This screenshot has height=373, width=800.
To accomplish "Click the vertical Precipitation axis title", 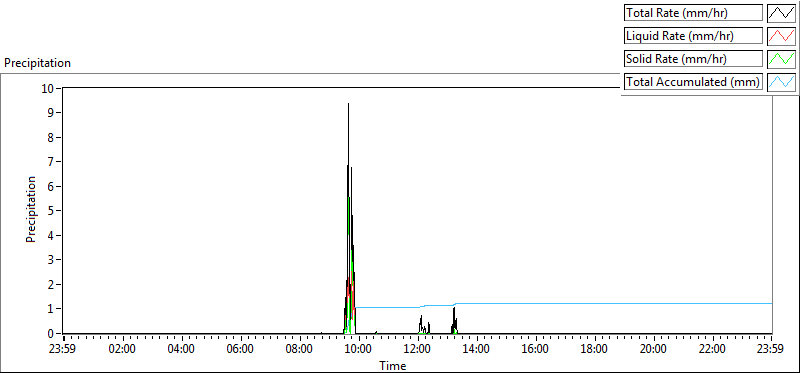I will click(31, 210).
